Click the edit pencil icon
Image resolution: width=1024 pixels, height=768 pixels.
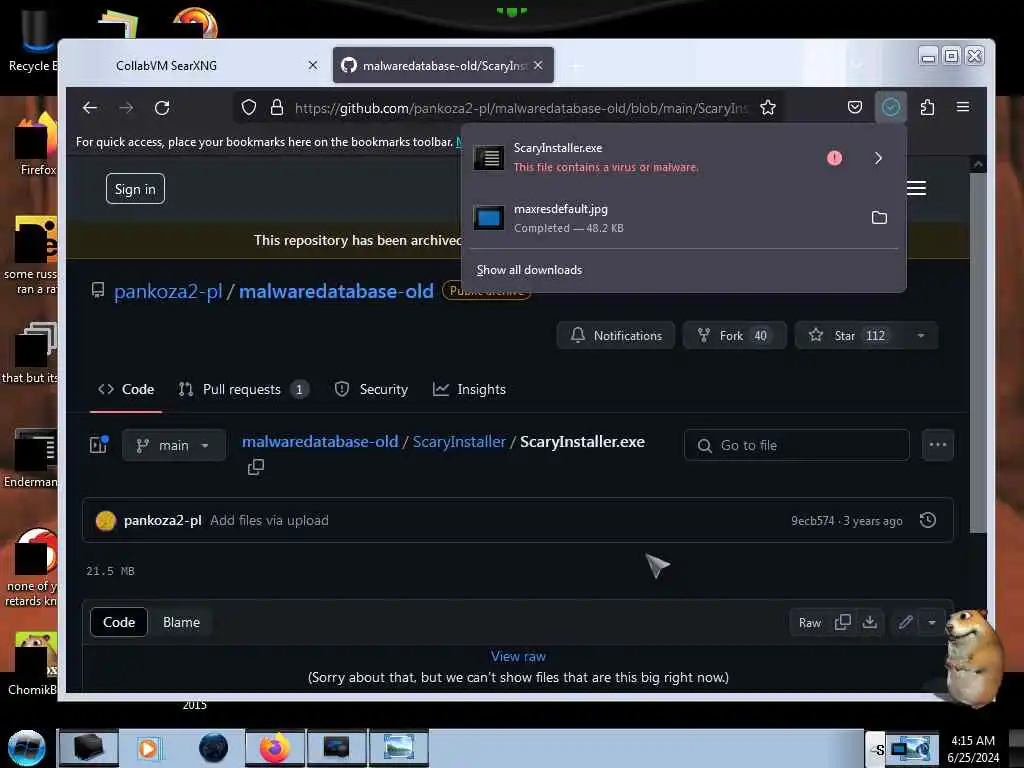coord(905,622)
